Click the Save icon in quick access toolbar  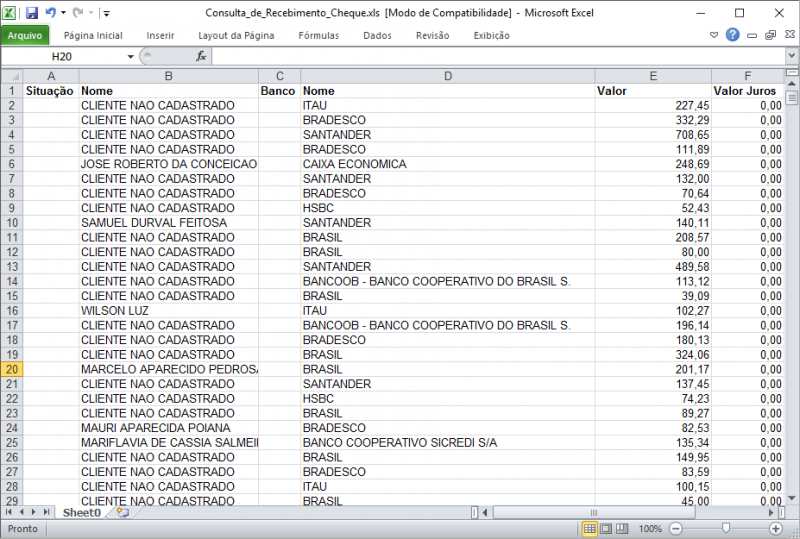pyautogui.click(x=32, y=13)
